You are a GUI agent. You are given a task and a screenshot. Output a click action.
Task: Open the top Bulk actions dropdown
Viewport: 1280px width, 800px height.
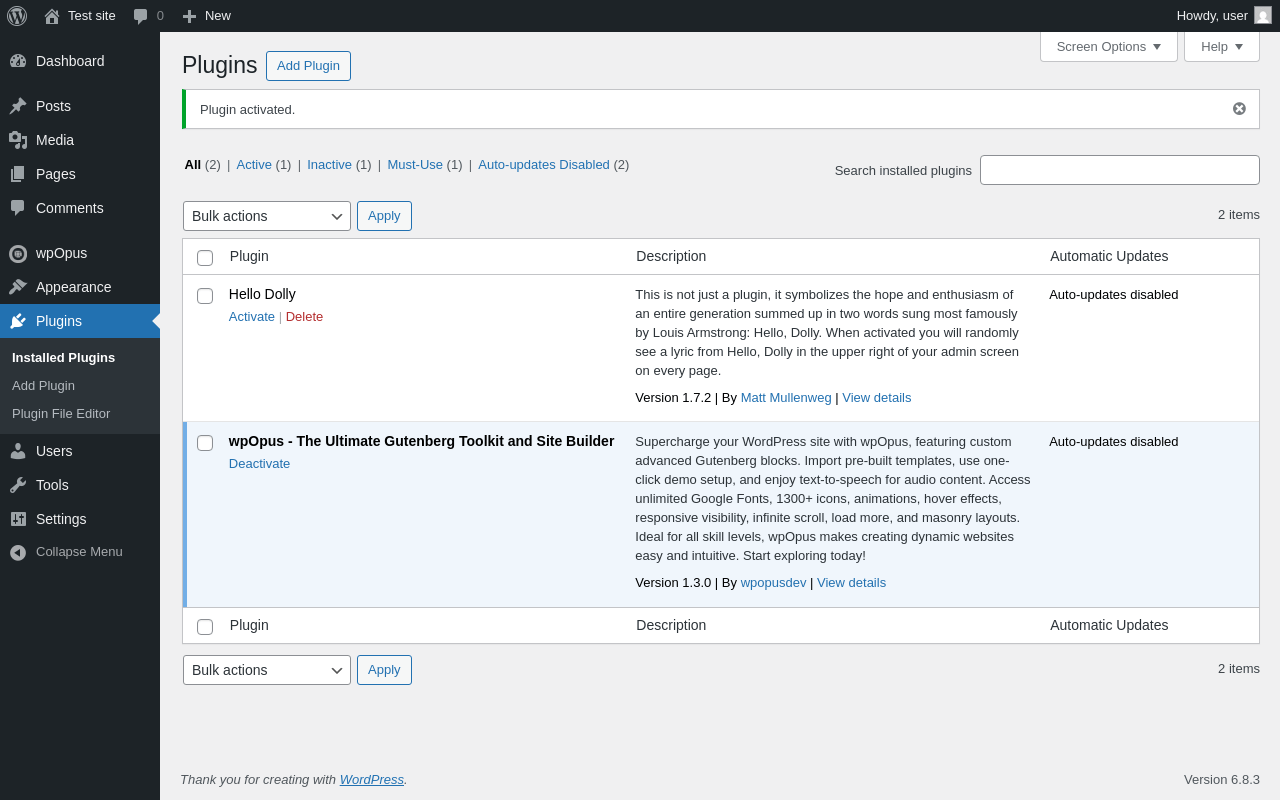[266, 216]
